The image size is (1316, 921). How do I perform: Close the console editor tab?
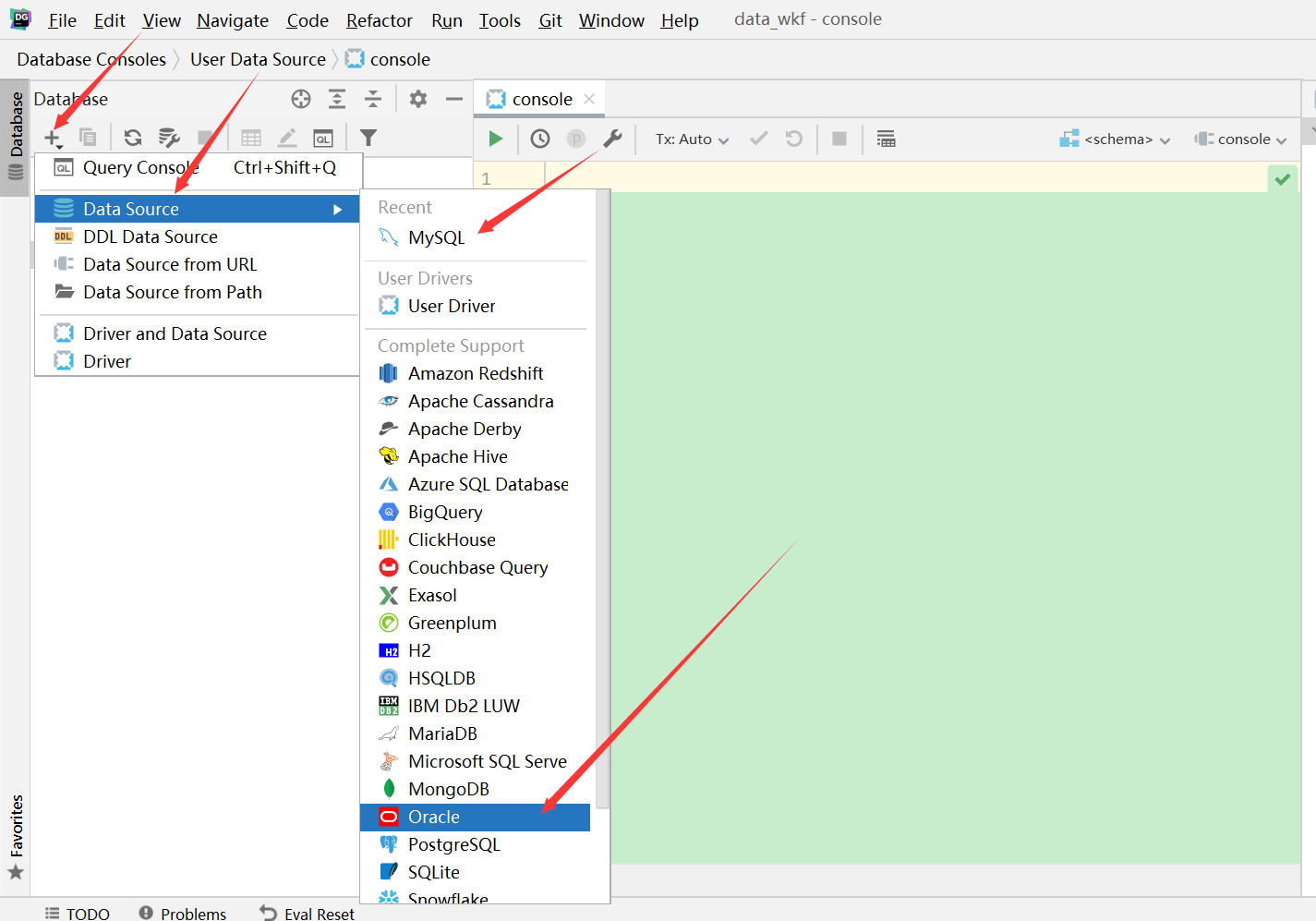pyautogui.click(x=589, y=99)
